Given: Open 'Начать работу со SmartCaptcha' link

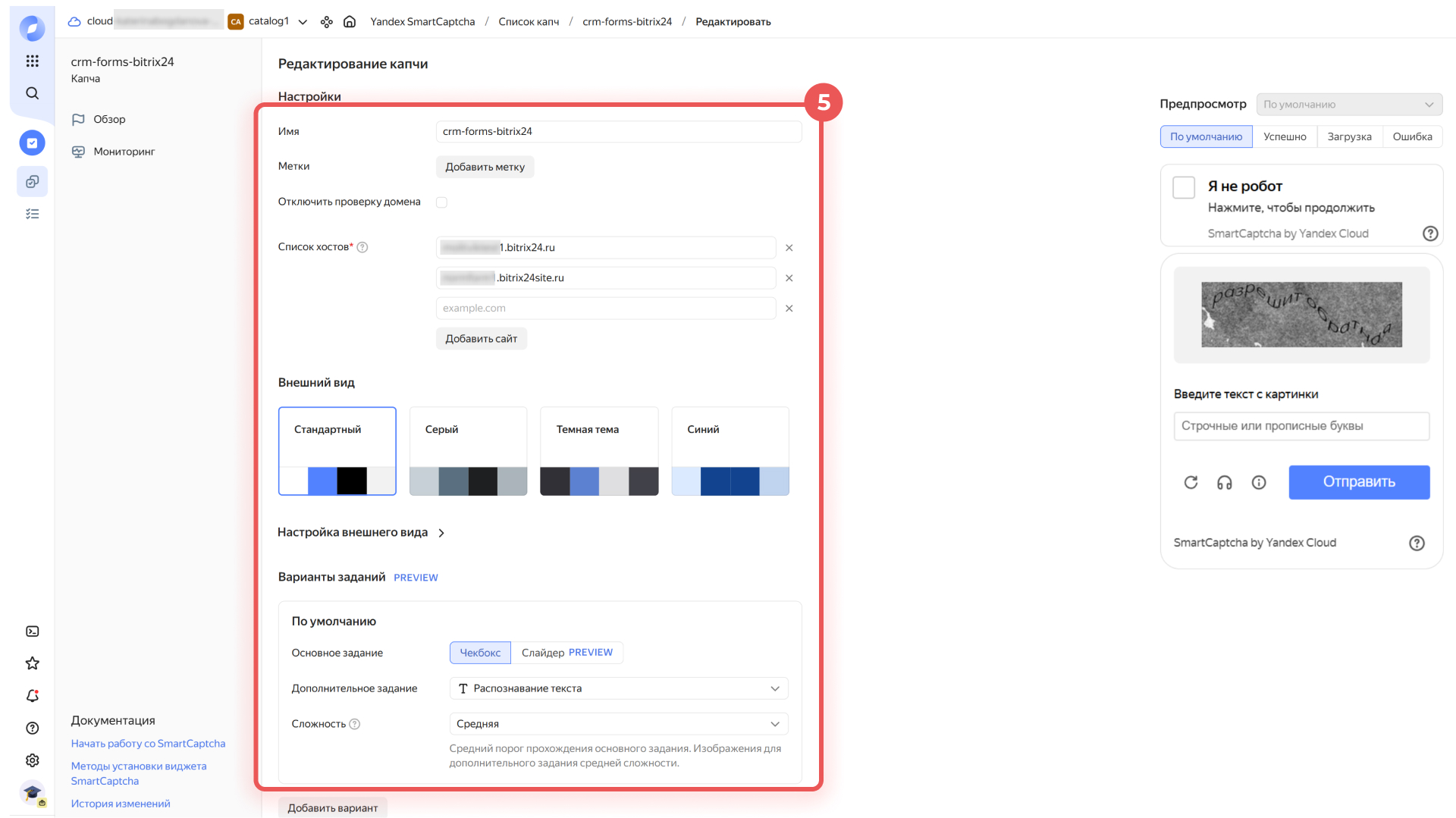Looking at the screenshot, I should pyautogui.click(x=148, y=744).
